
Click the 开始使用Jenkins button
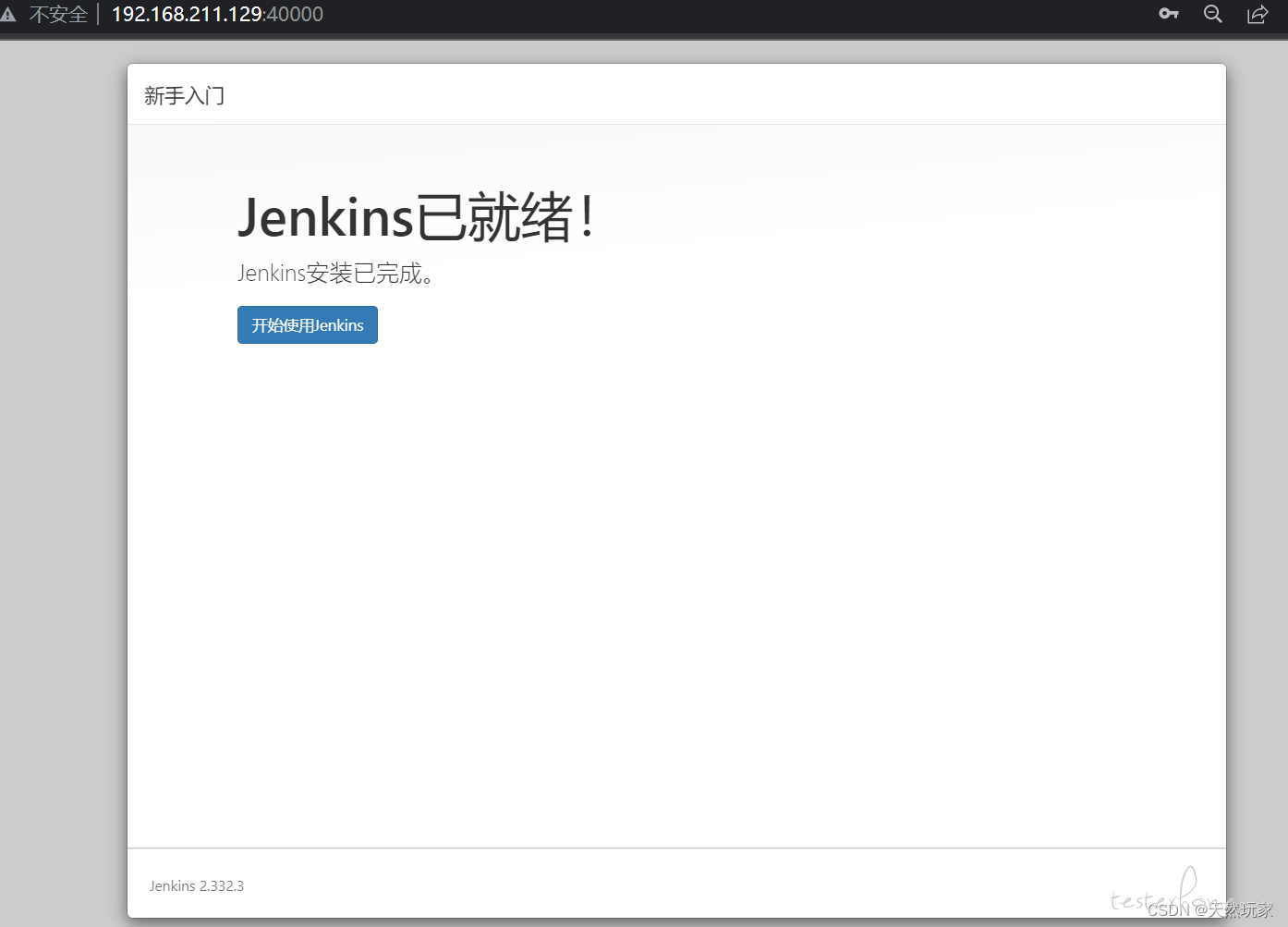308,324
